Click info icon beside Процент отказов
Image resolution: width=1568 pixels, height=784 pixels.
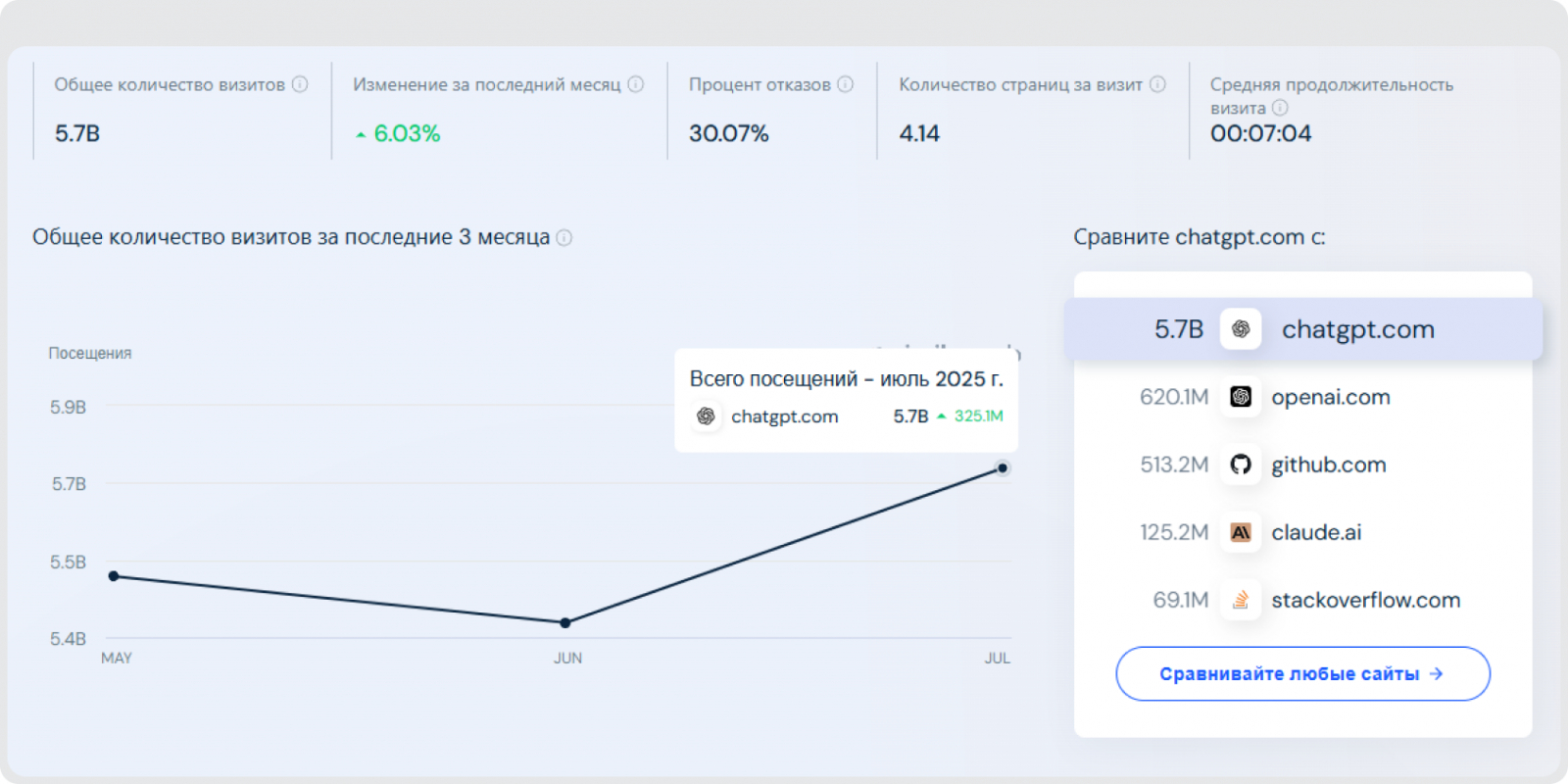click(x=845, y=84)
